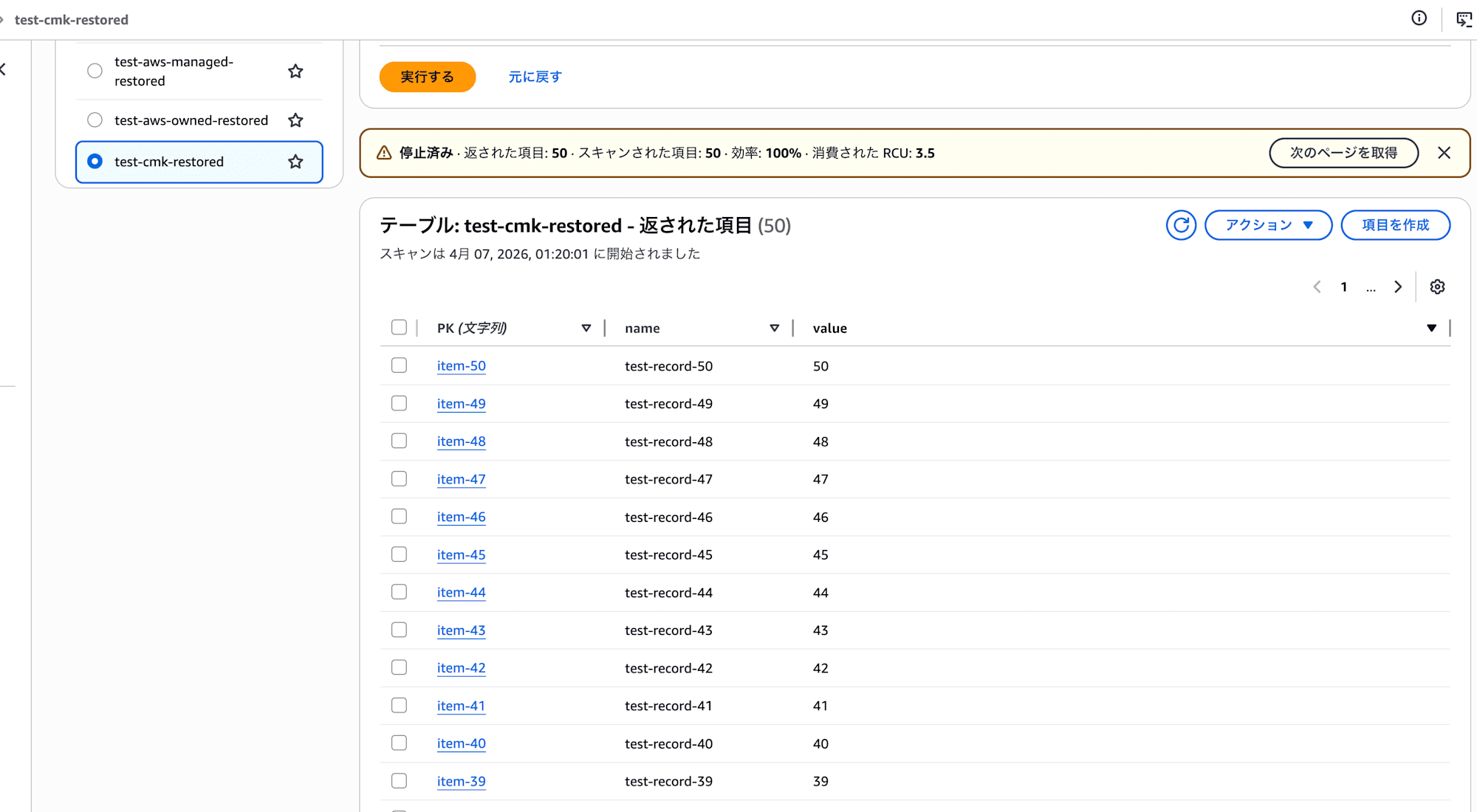
Task: Open the info panel icon
Action: pos(1419,18)
